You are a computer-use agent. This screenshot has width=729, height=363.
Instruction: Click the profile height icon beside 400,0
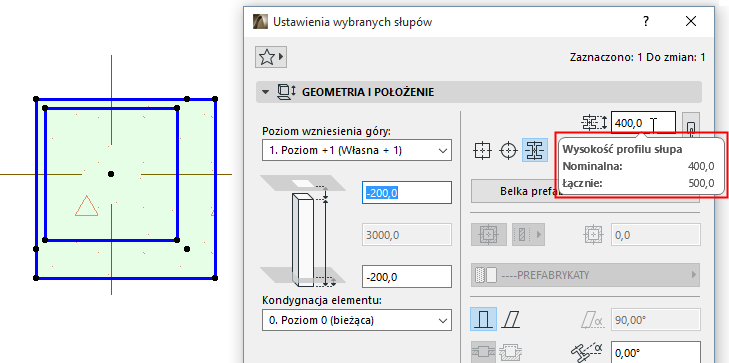click(595, 123)
